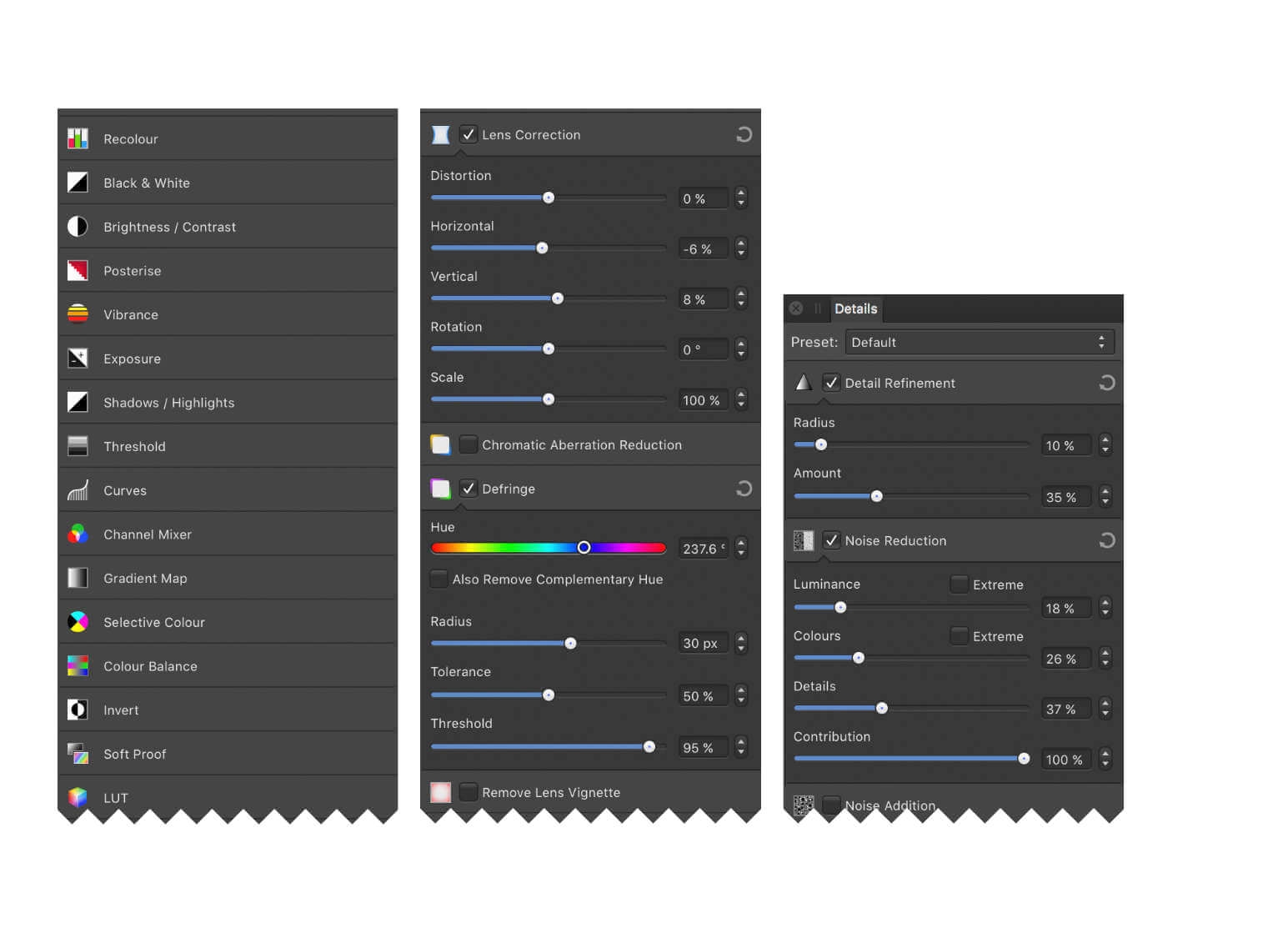Select the Black & White adjustment icon
Screen dimensions: 1288x928
tap(78, 183)
